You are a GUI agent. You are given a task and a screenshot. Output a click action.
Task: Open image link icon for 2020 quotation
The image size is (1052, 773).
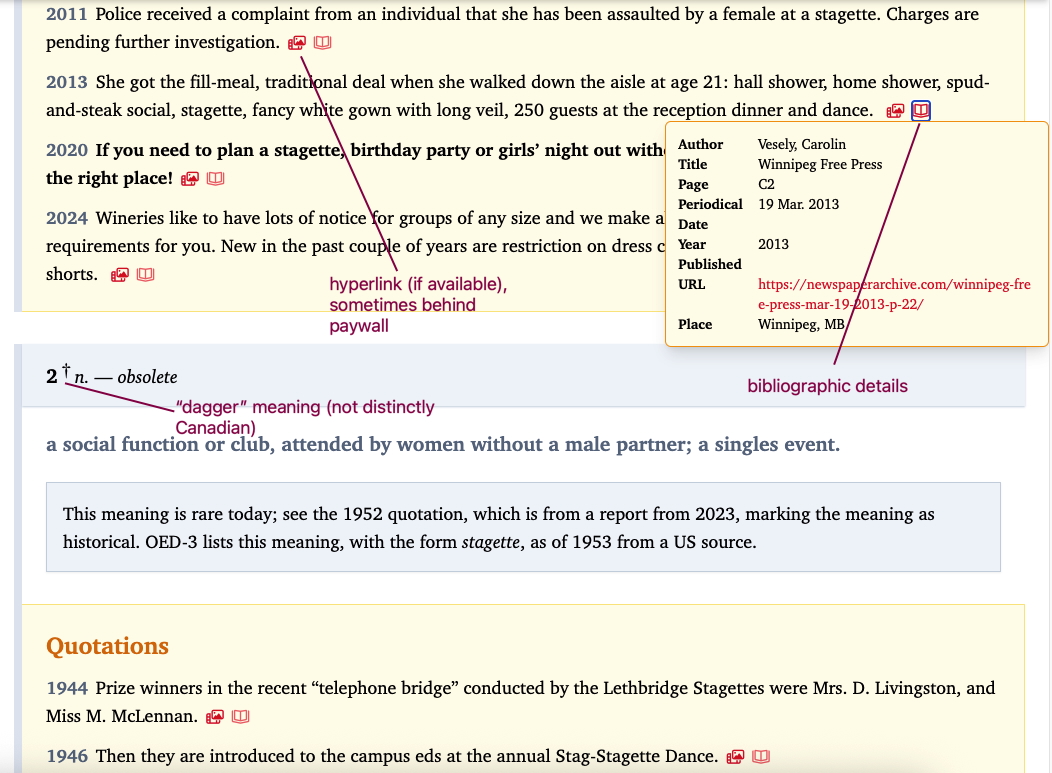(190, 179)
